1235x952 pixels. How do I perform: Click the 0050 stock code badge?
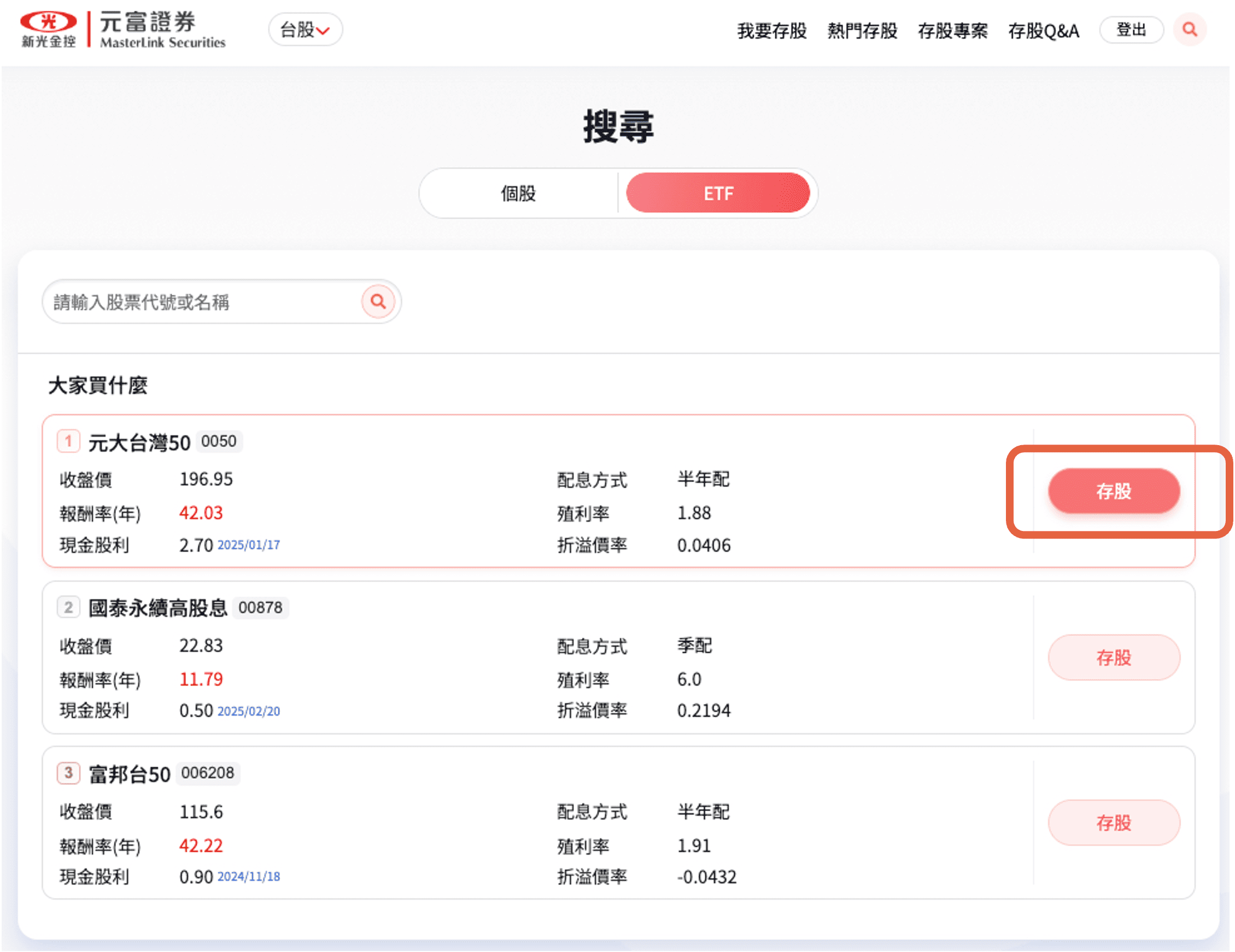pyautogui.click(x=219, y=442)
